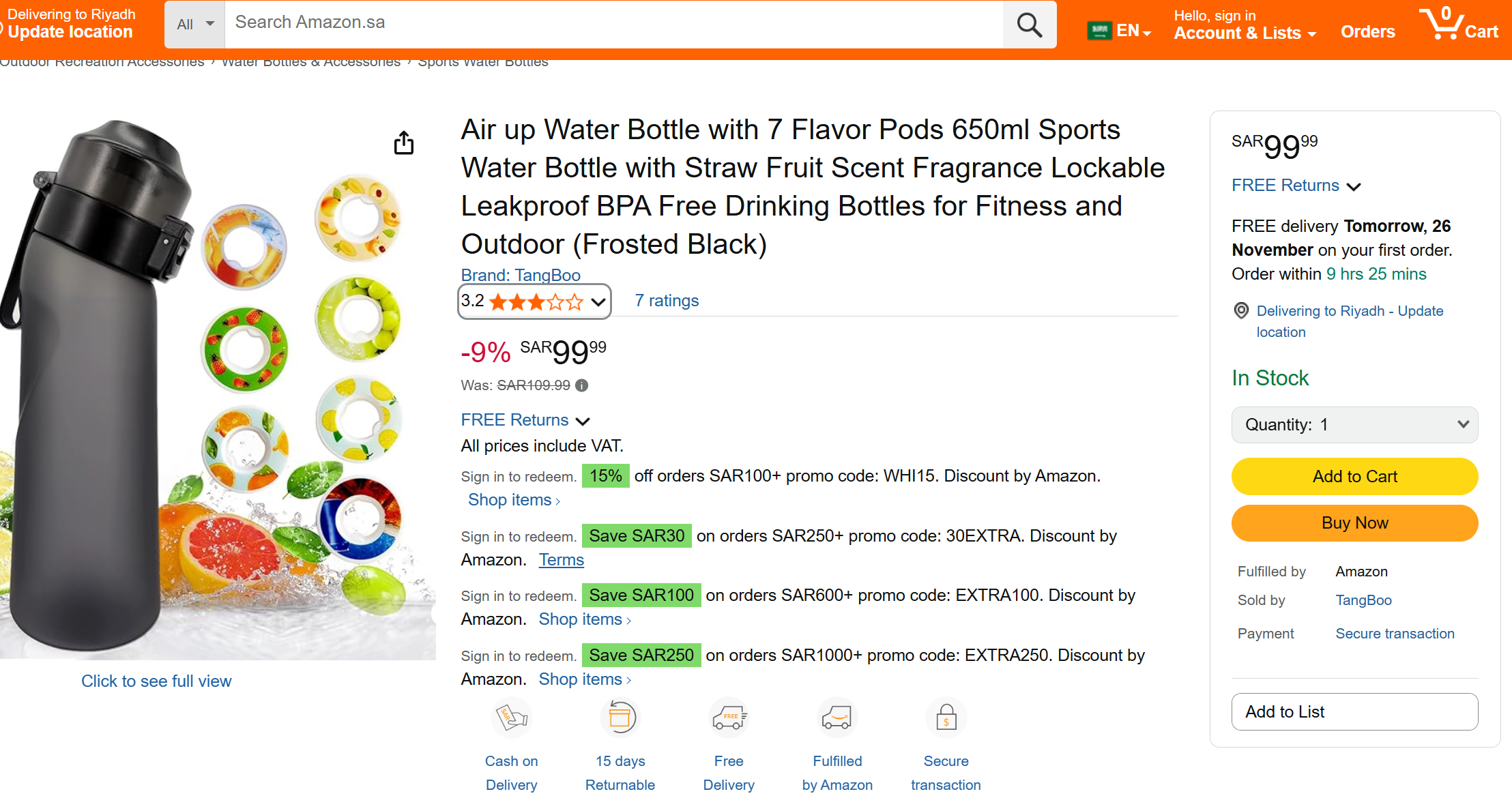This screenshot has height=796, width=1512.
Task: Expand the Quantity dropdown
Action: click(x=1354, y=425)
